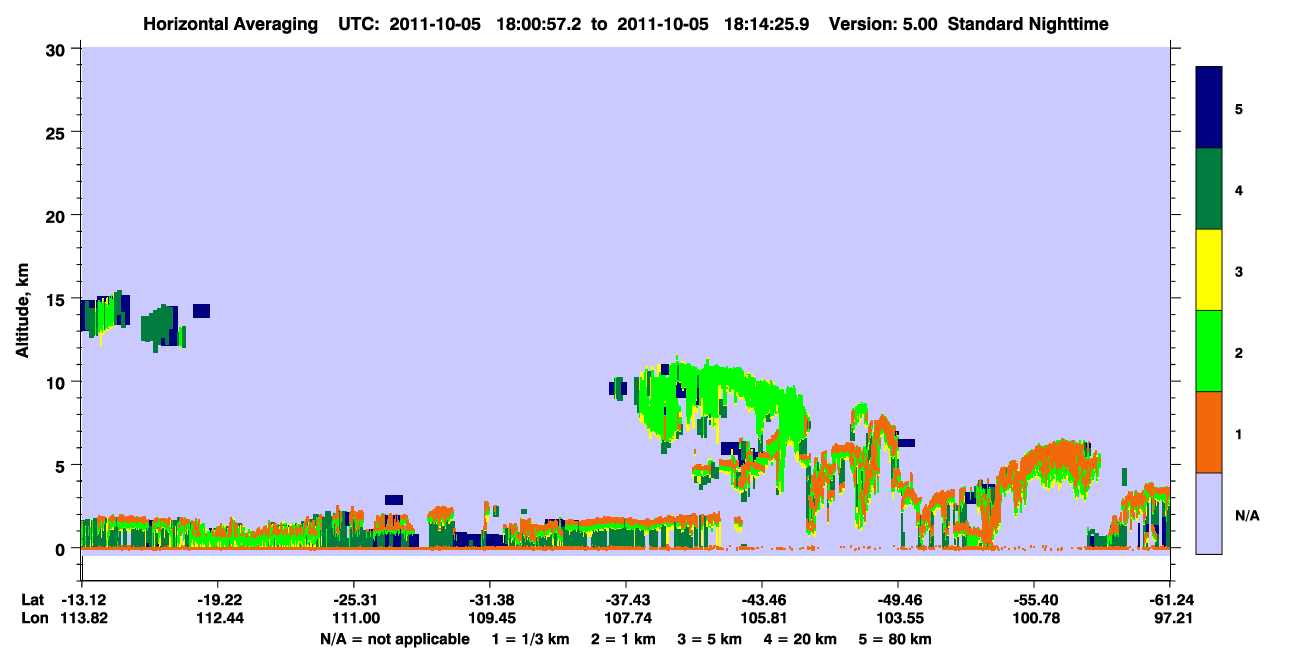Click the latitude value -13.12
Screen dimensions: 1300x667
coord(82,600)
